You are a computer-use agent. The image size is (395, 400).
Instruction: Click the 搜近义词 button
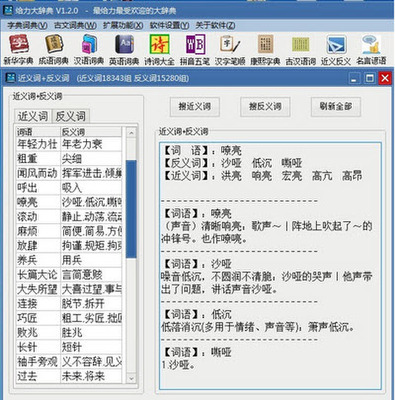[195, 107]
